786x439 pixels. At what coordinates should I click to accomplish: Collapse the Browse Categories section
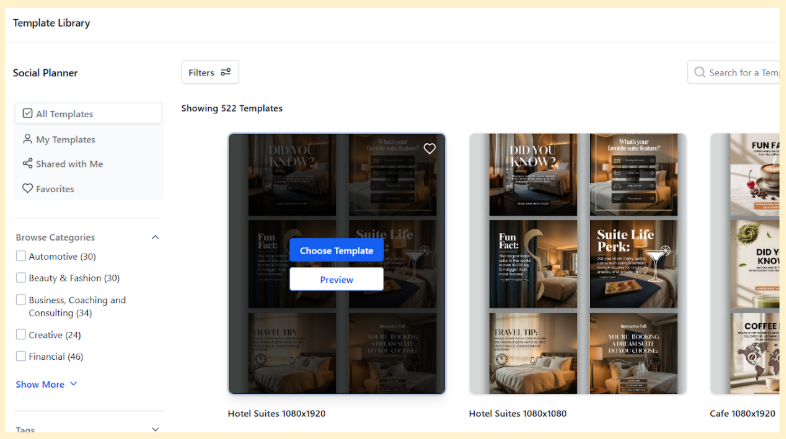(x=155, y=237)
